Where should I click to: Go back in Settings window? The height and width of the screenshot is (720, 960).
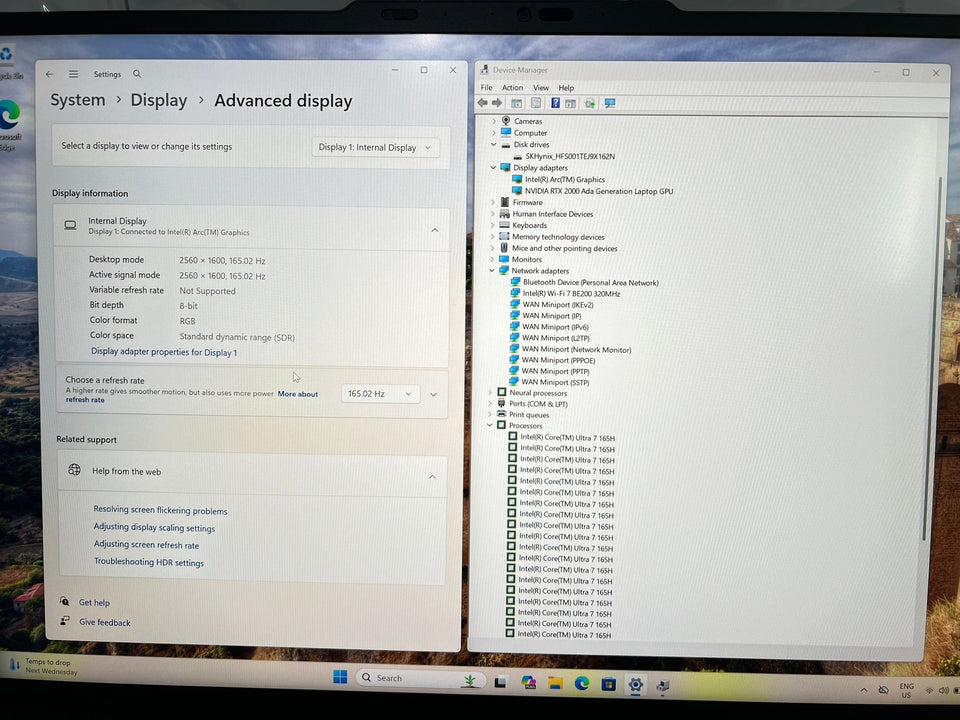(x=50, y=74)
